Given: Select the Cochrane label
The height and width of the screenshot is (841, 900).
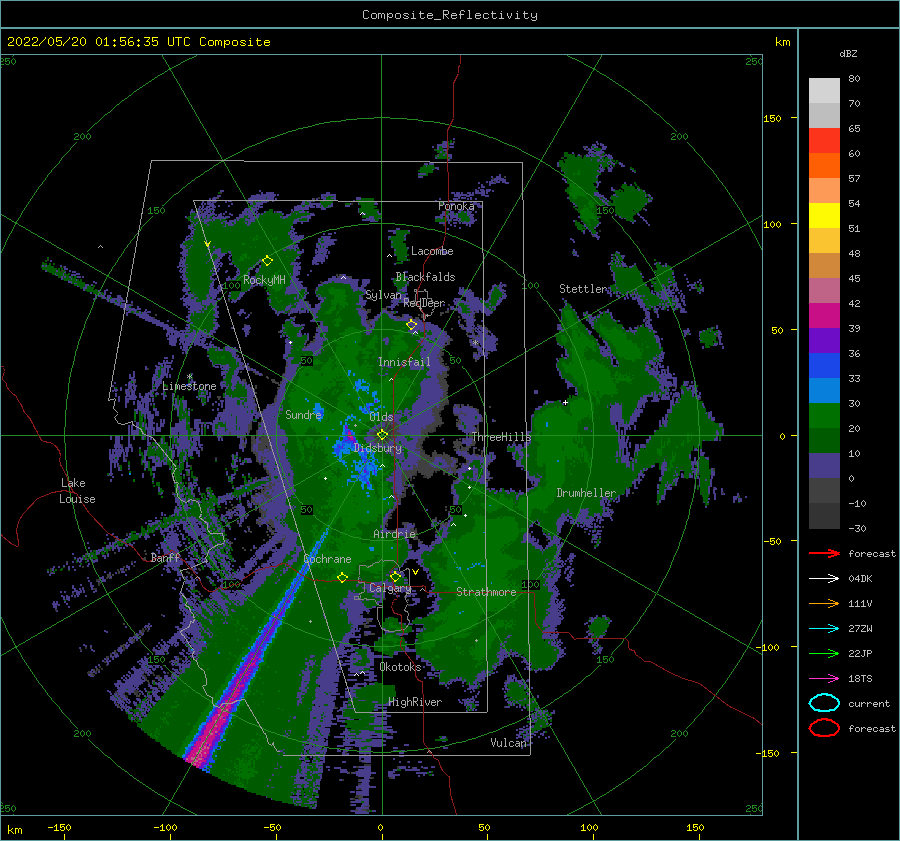Looking at the screenshot, I should coord(327,559).
